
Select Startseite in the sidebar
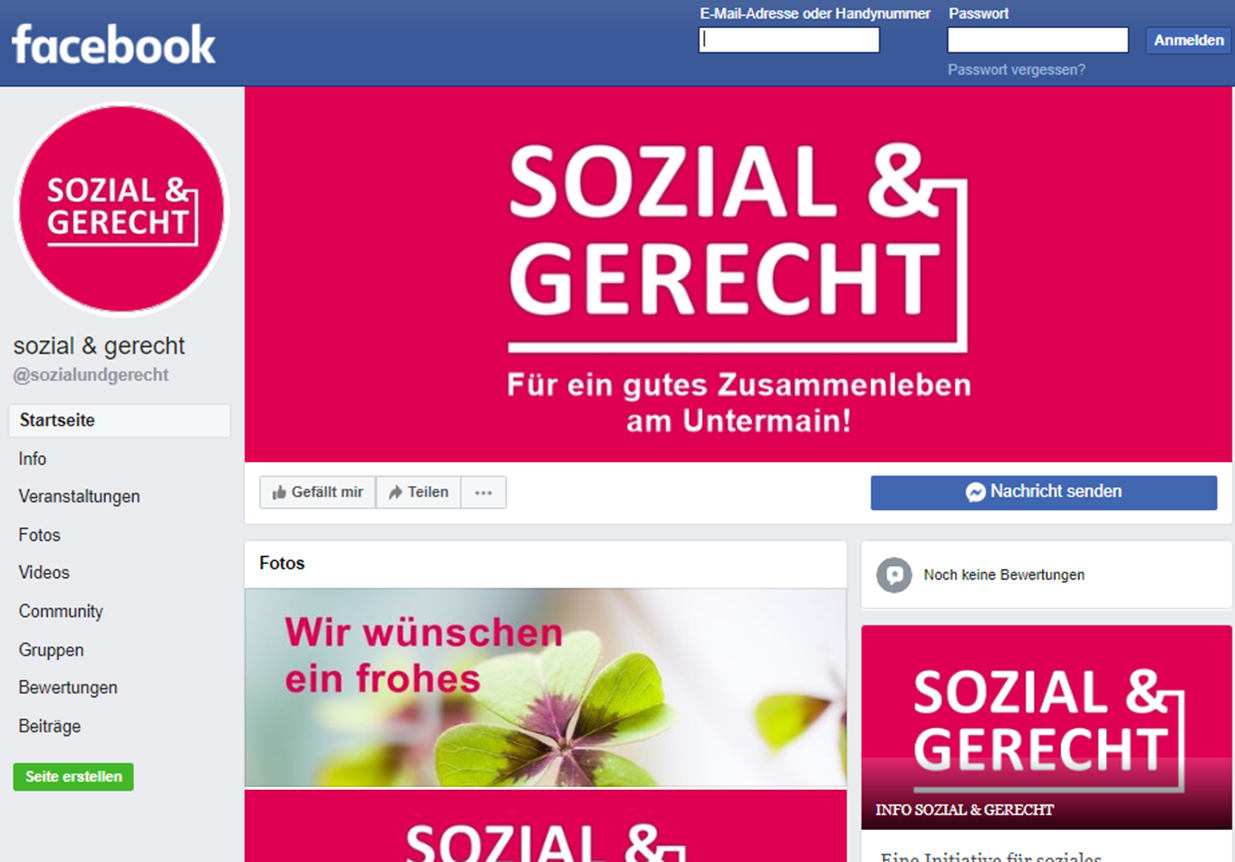[x=120, y=421]
